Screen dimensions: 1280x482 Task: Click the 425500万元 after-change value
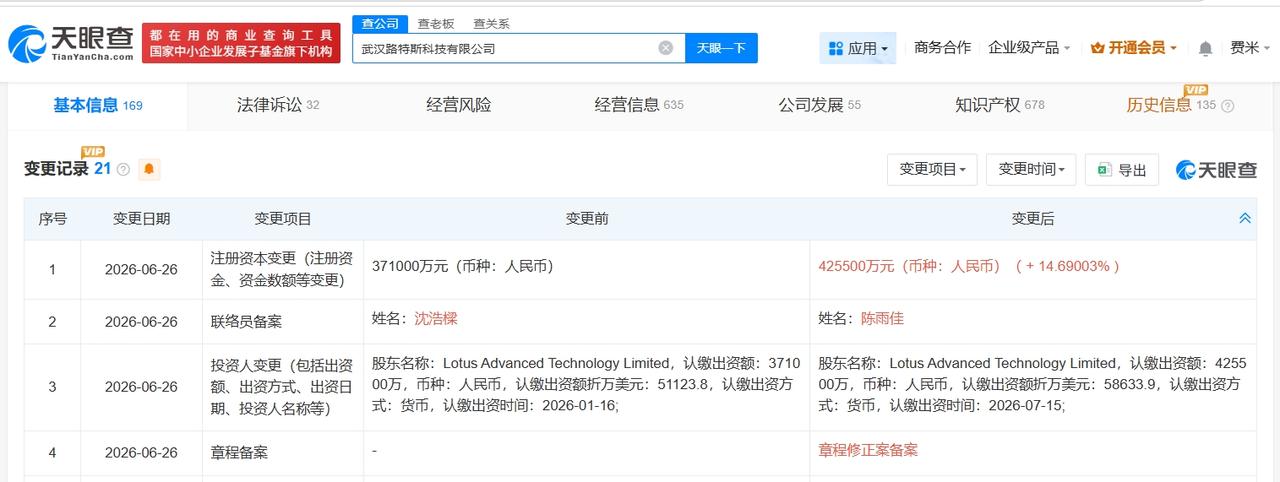[x=969, y=267]
